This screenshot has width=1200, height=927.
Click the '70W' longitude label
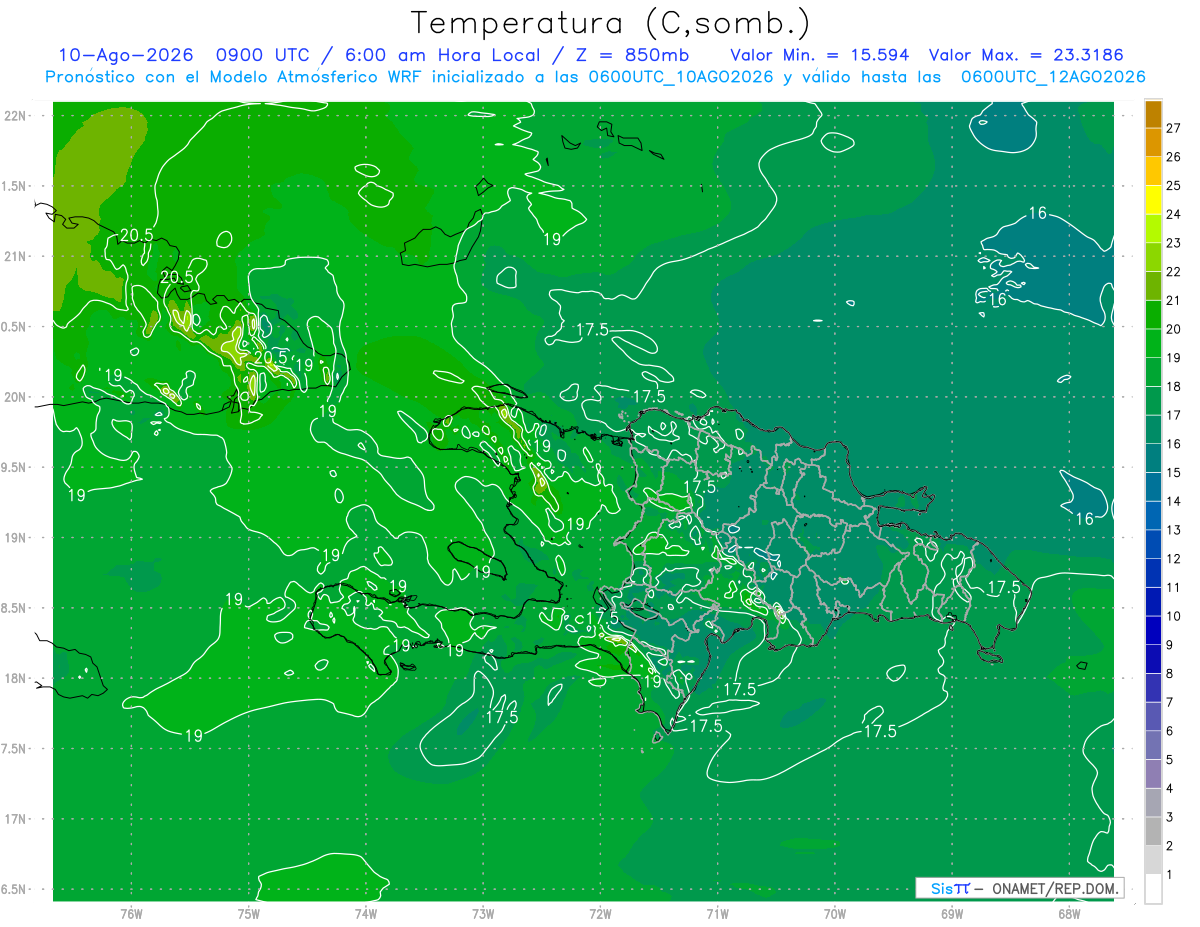point(834,913)
